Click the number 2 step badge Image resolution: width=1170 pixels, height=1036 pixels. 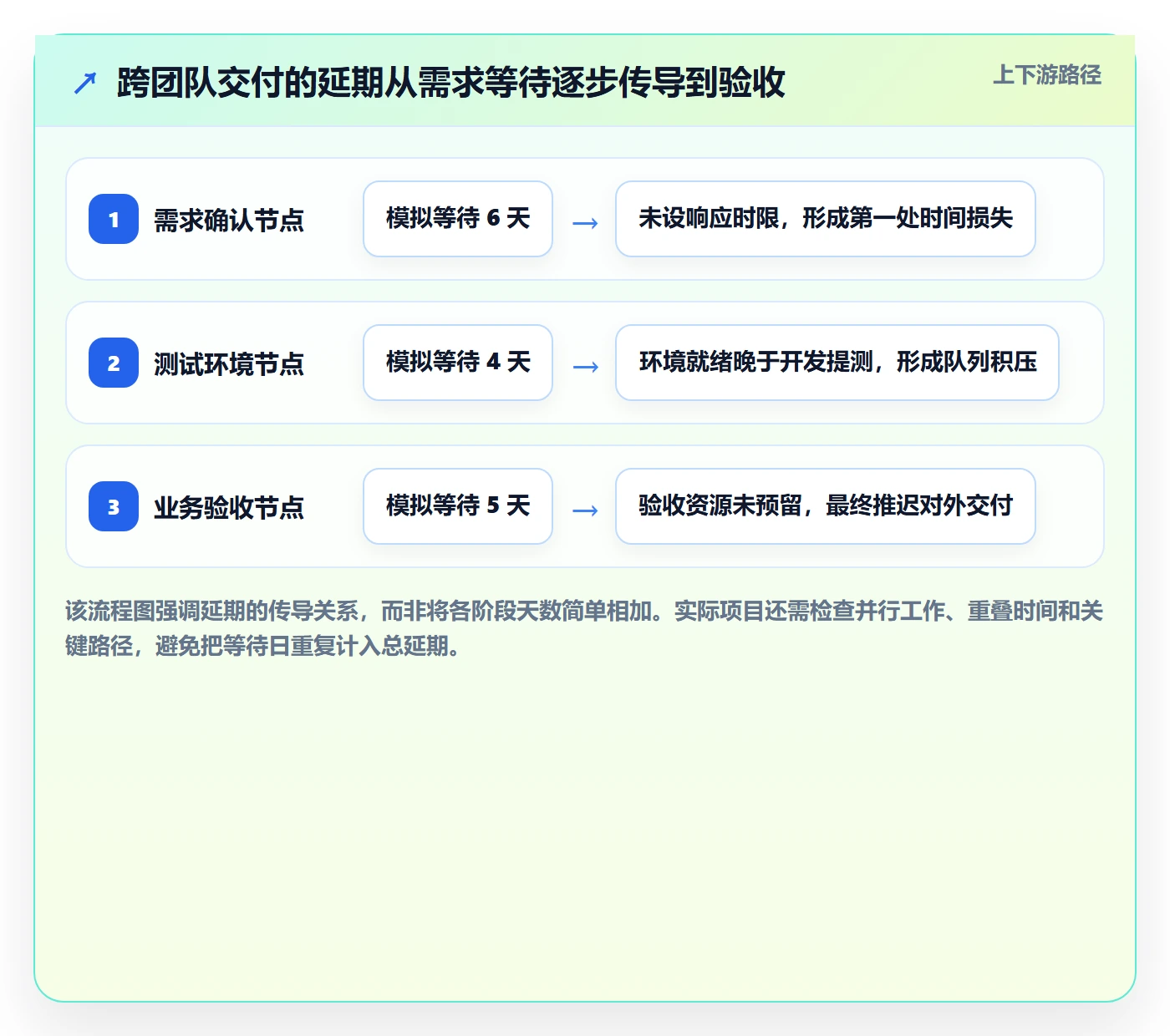pyautogui.click(x=114, y=363)
